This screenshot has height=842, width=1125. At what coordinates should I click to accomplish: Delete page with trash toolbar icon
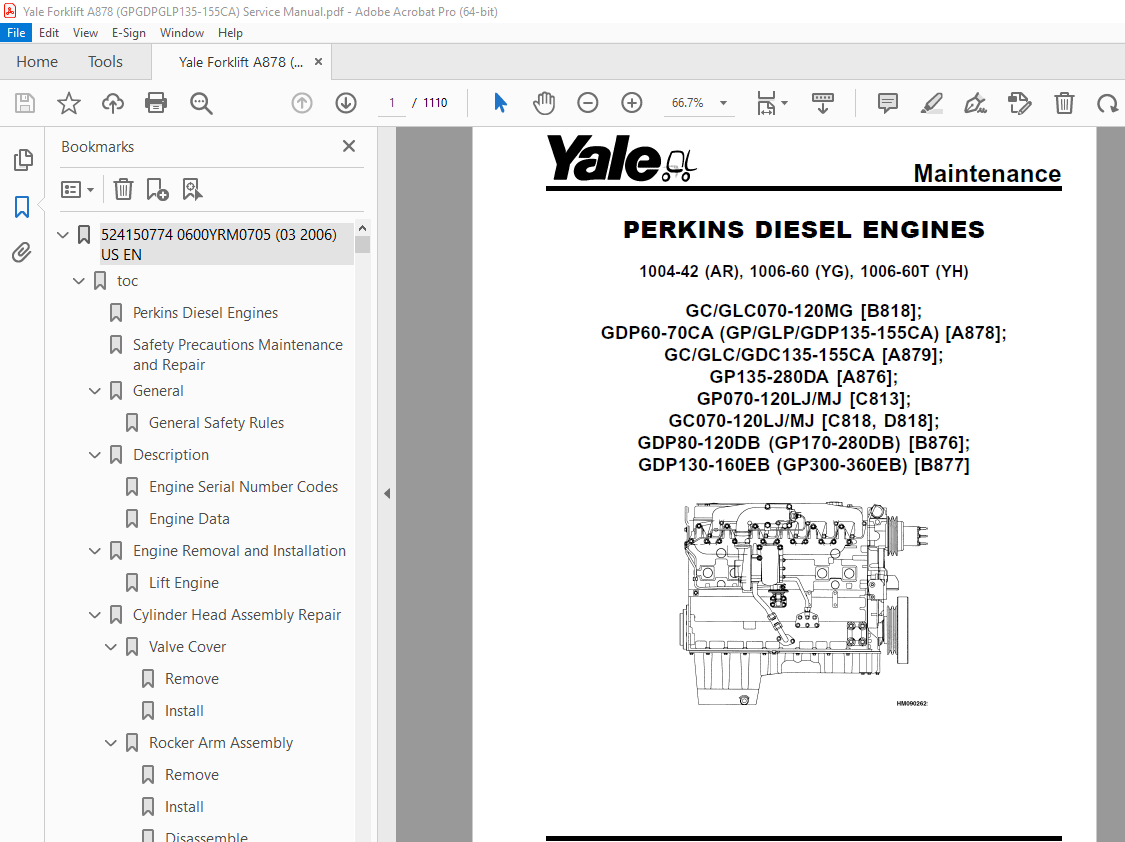tap(1064, 103)
